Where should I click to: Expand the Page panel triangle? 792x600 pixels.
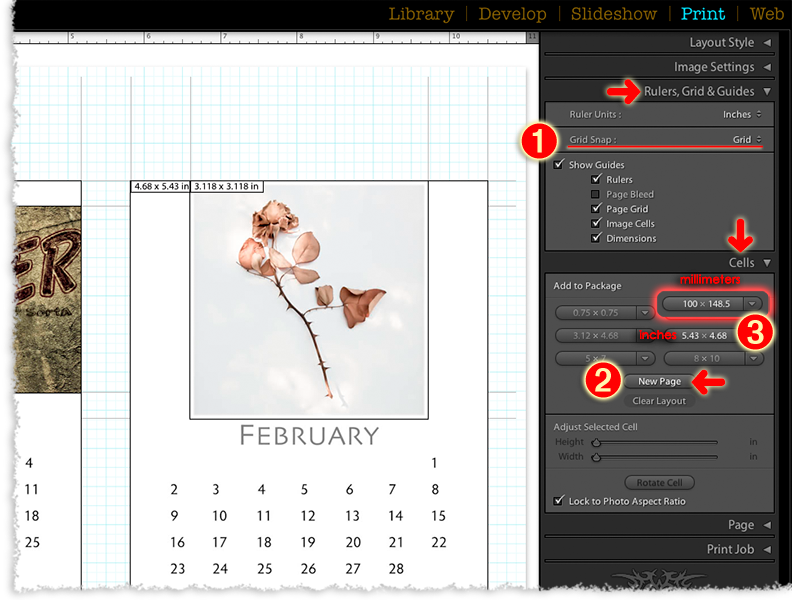[x=767, y=525]
